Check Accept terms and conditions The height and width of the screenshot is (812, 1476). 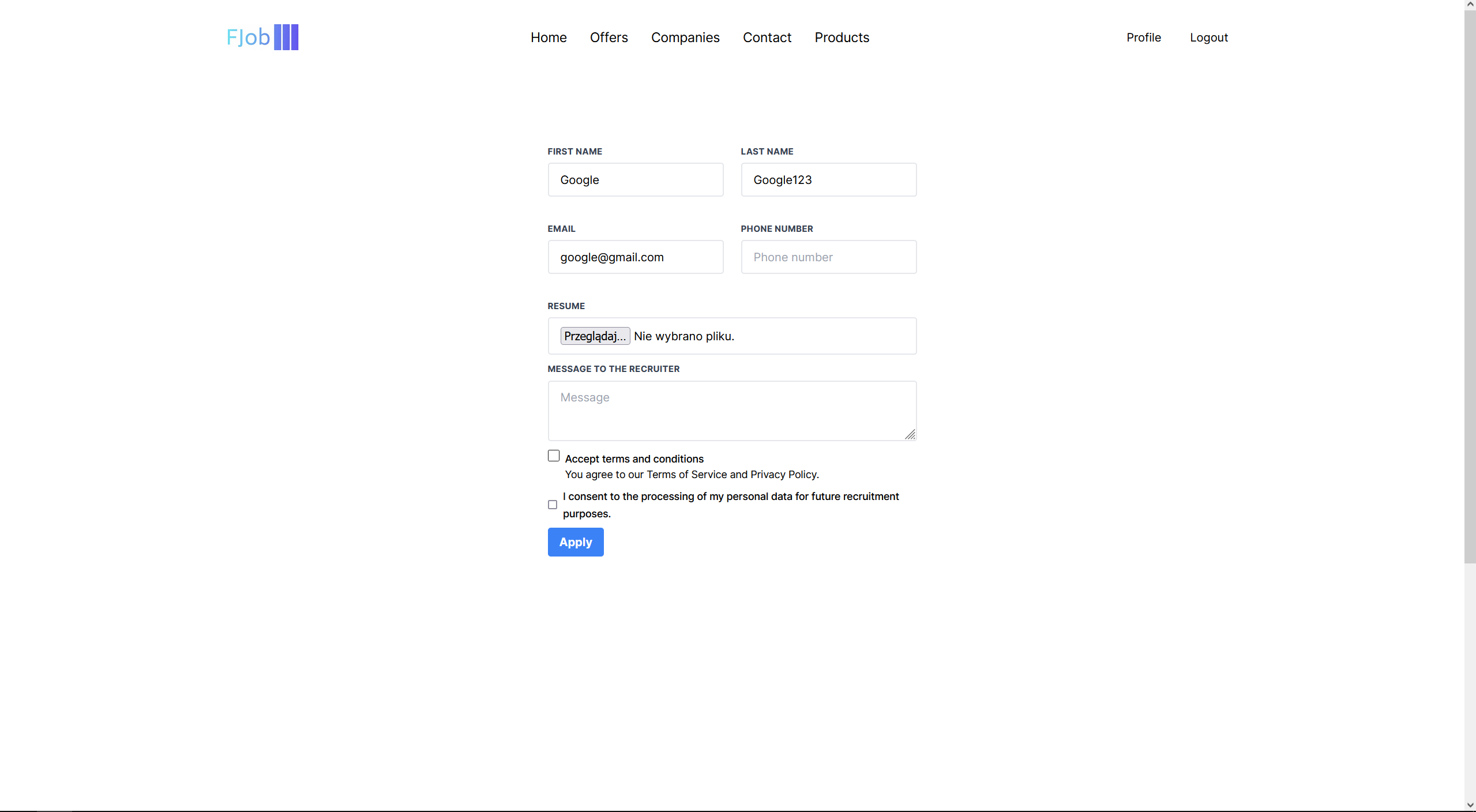click(553, 456)
